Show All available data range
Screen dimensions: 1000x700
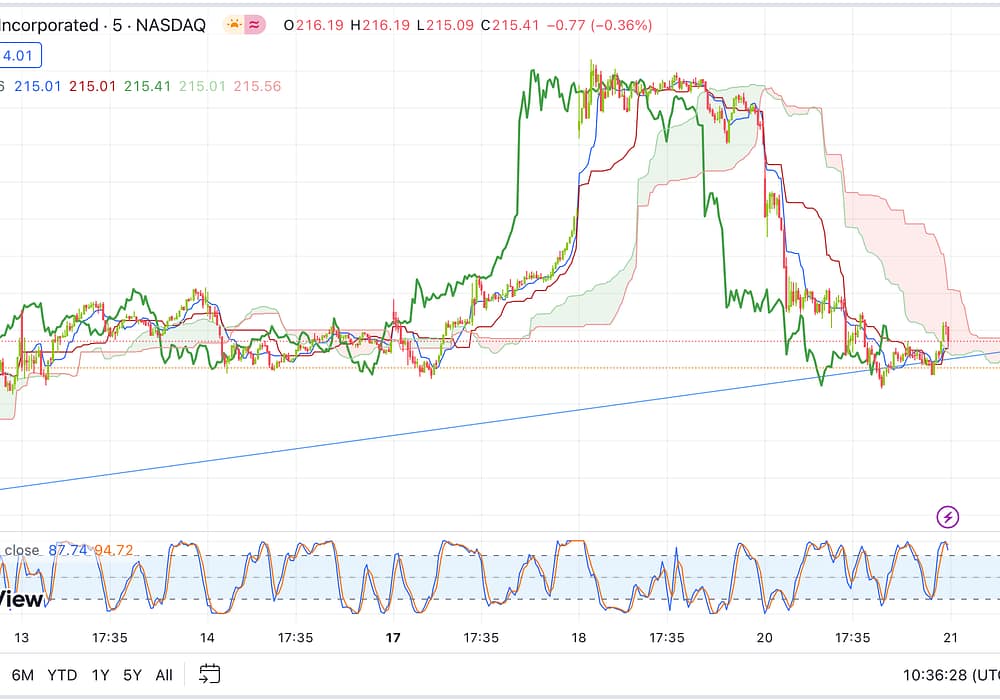(164, 675)
